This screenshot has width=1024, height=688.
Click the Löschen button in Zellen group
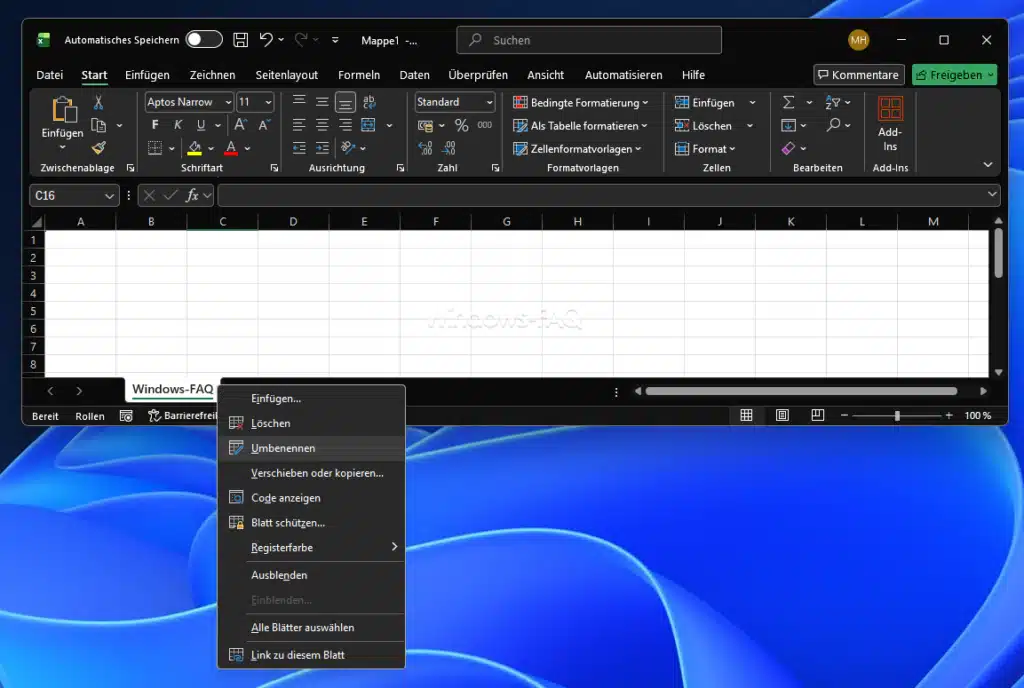click(x=704, y=125)
